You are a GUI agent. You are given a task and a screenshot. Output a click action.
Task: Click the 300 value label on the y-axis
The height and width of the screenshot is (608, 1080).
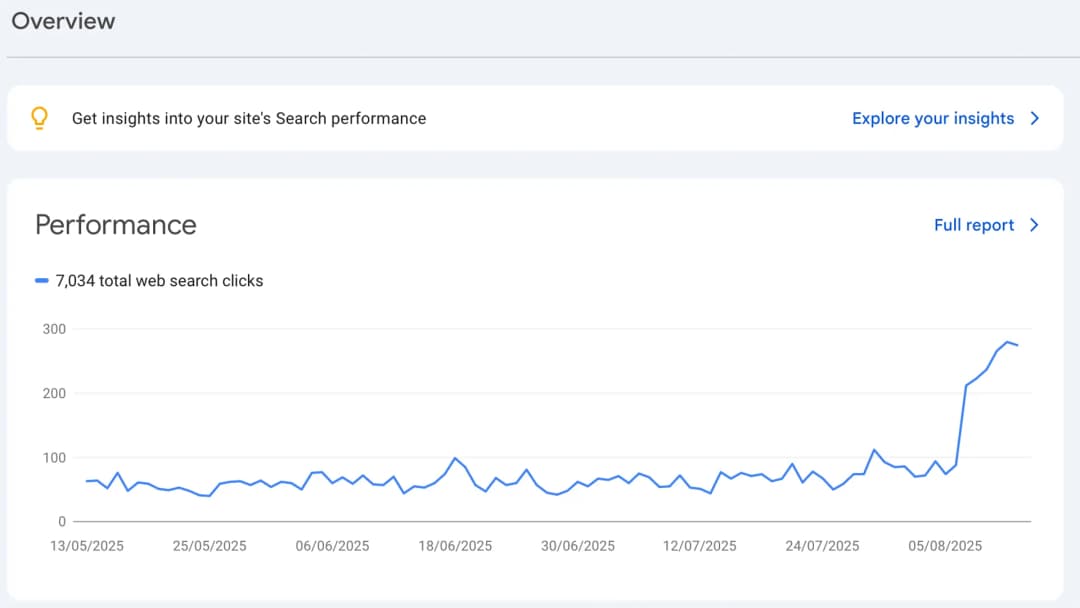click(x=54, y=329)
